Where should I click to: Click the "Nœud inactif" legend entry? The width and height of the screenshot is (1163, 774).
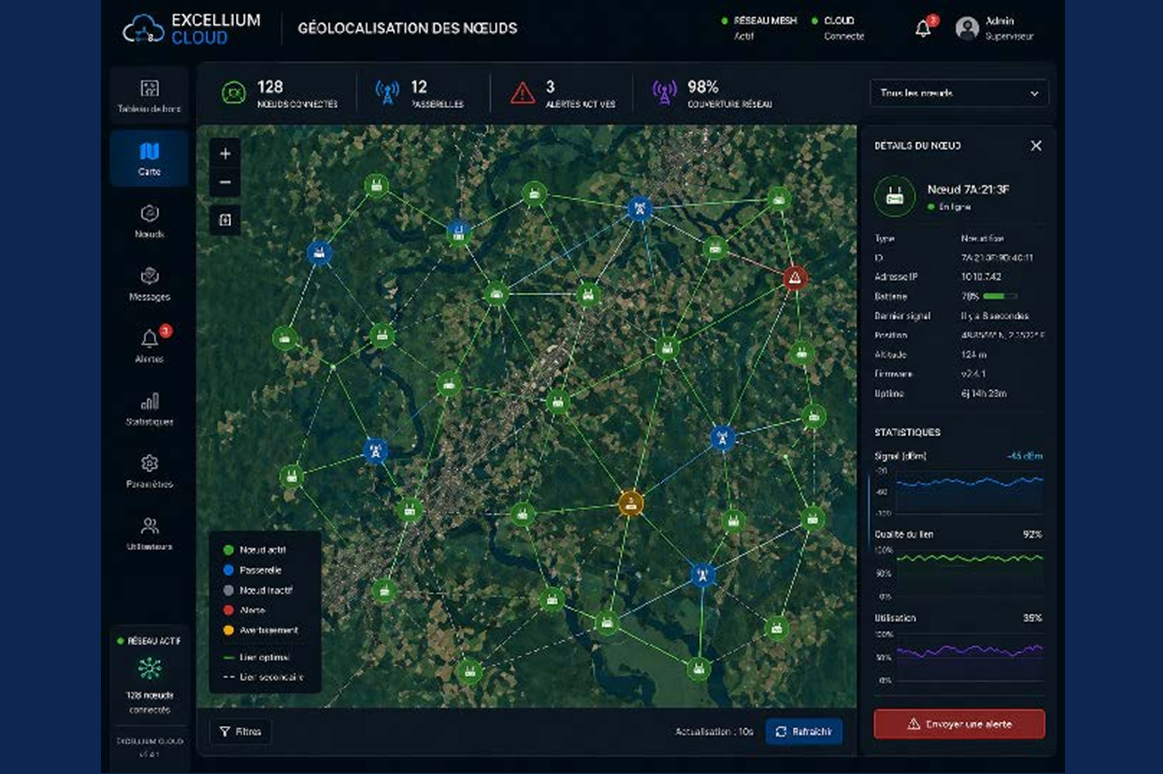257,590
